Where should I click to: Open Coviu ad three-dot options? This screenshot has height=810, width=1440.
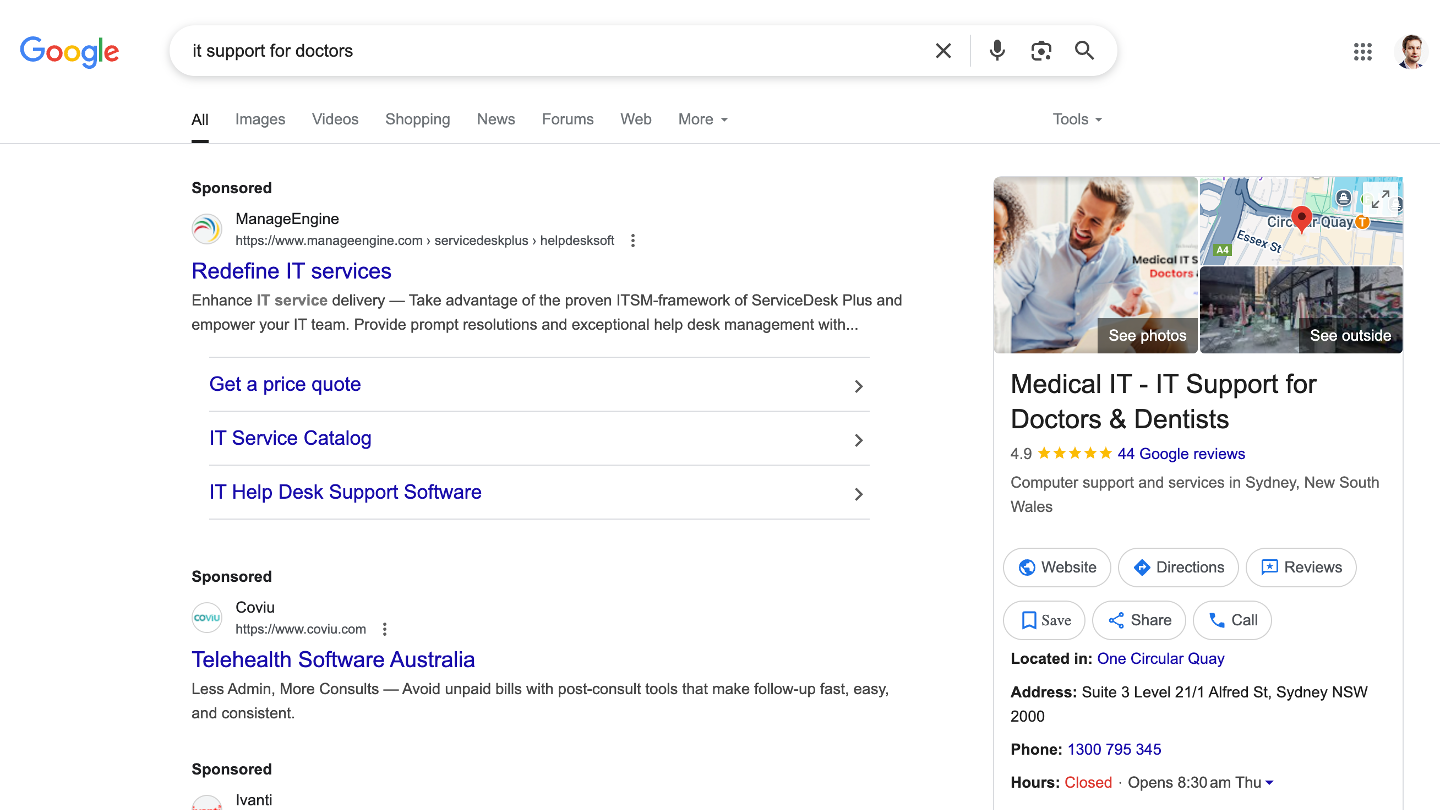click(x=385, y=630)
